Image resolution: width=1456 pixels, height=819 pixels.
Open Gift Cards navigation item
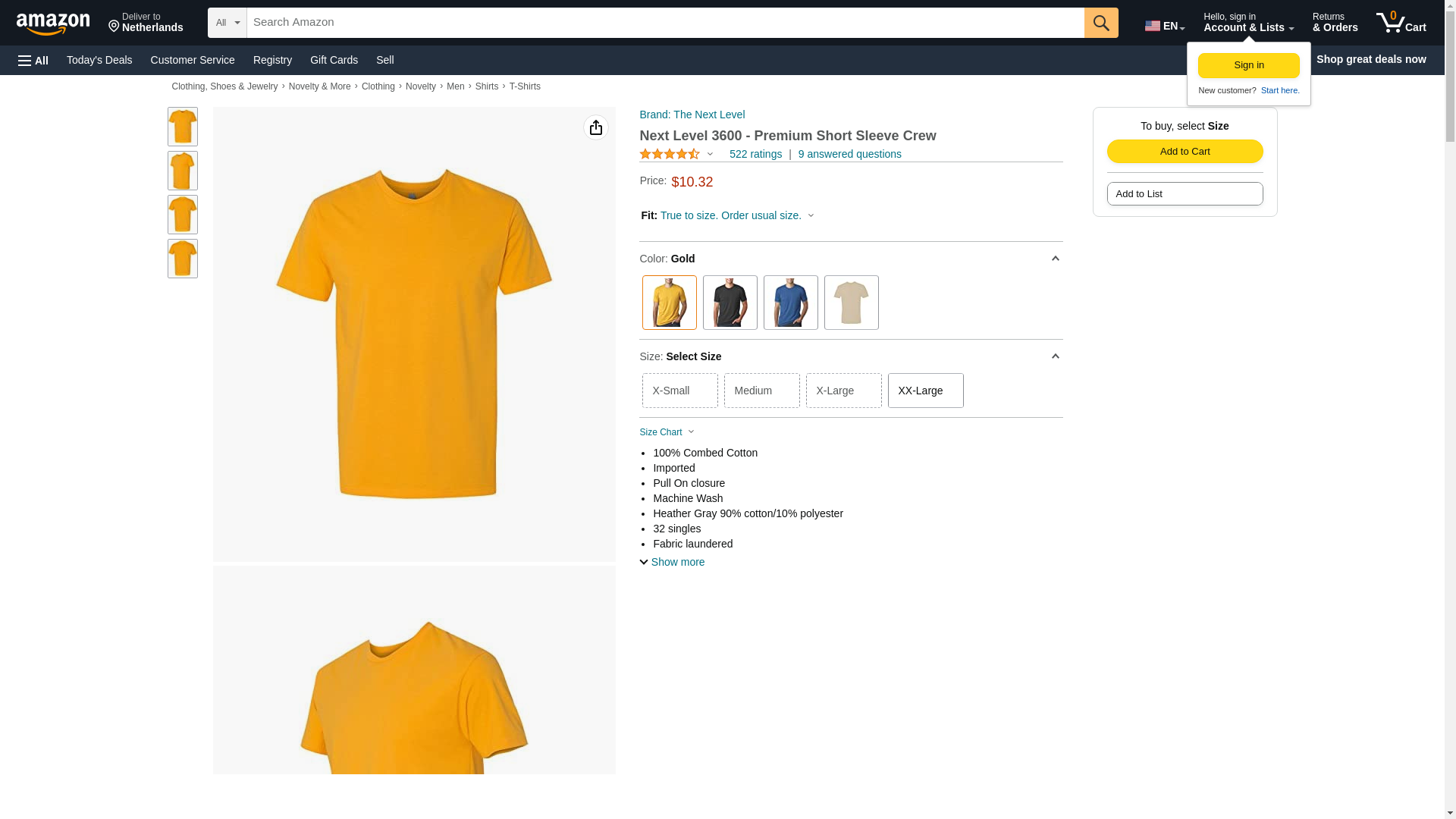(334, 60)
